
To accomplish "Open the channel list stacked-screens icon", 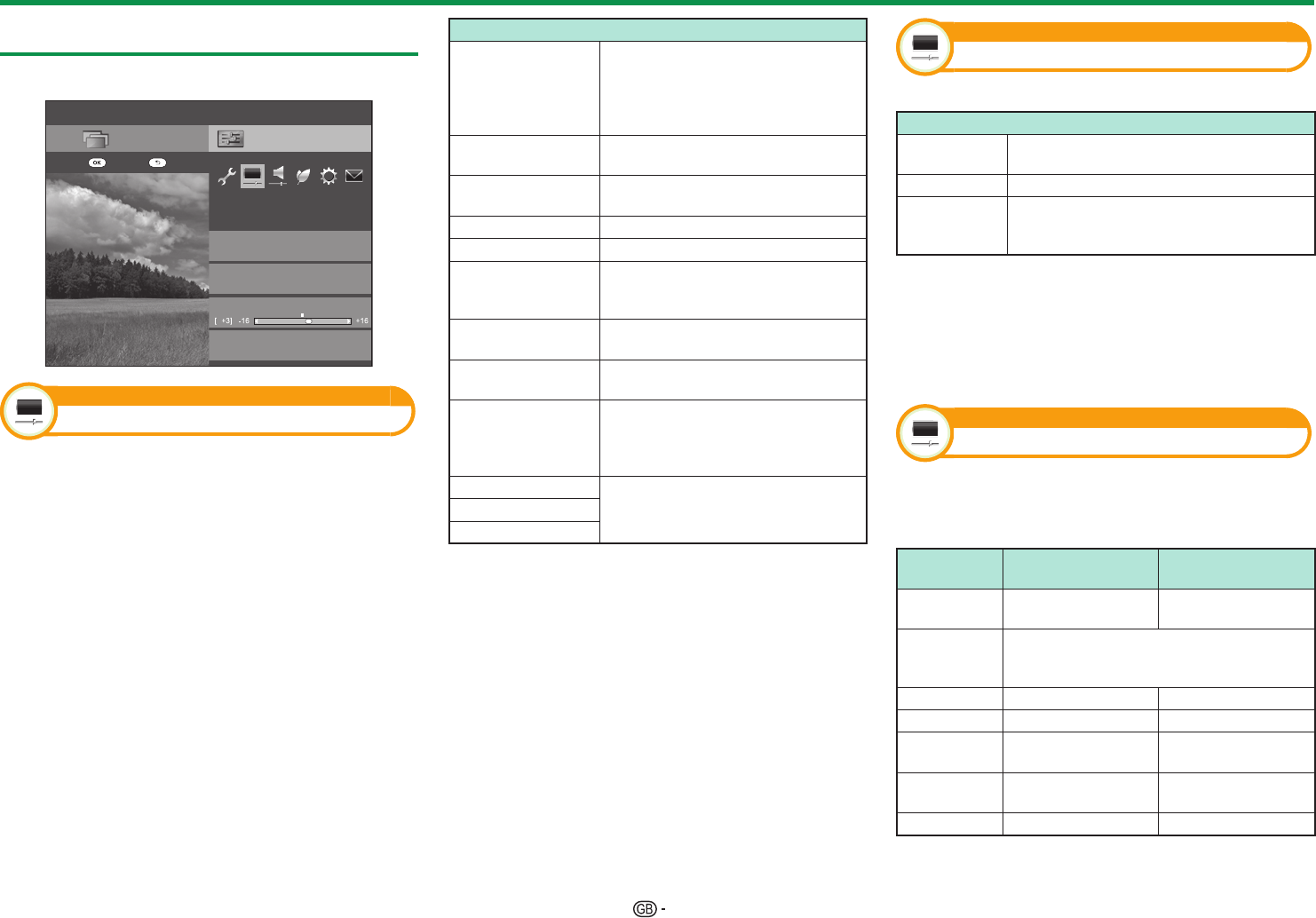I will (x=96, y=138).
